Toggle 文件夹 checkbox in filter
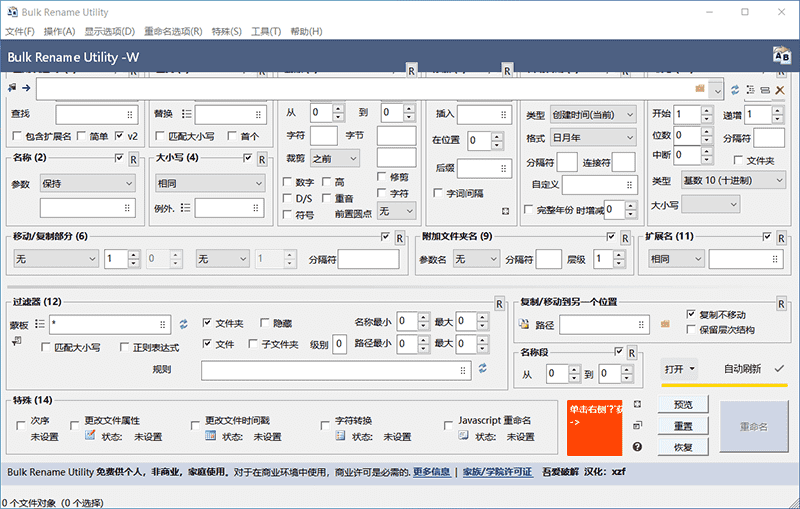Viewport: 800px width, 509px height. pos(207,322)
